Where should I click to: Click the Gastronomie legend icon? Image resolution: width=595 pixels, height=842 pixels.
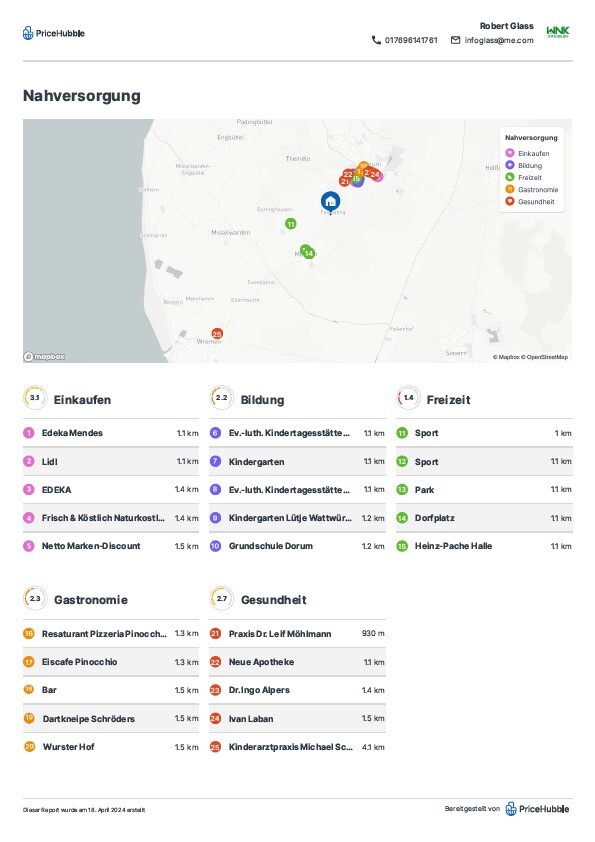click(510, 189)
